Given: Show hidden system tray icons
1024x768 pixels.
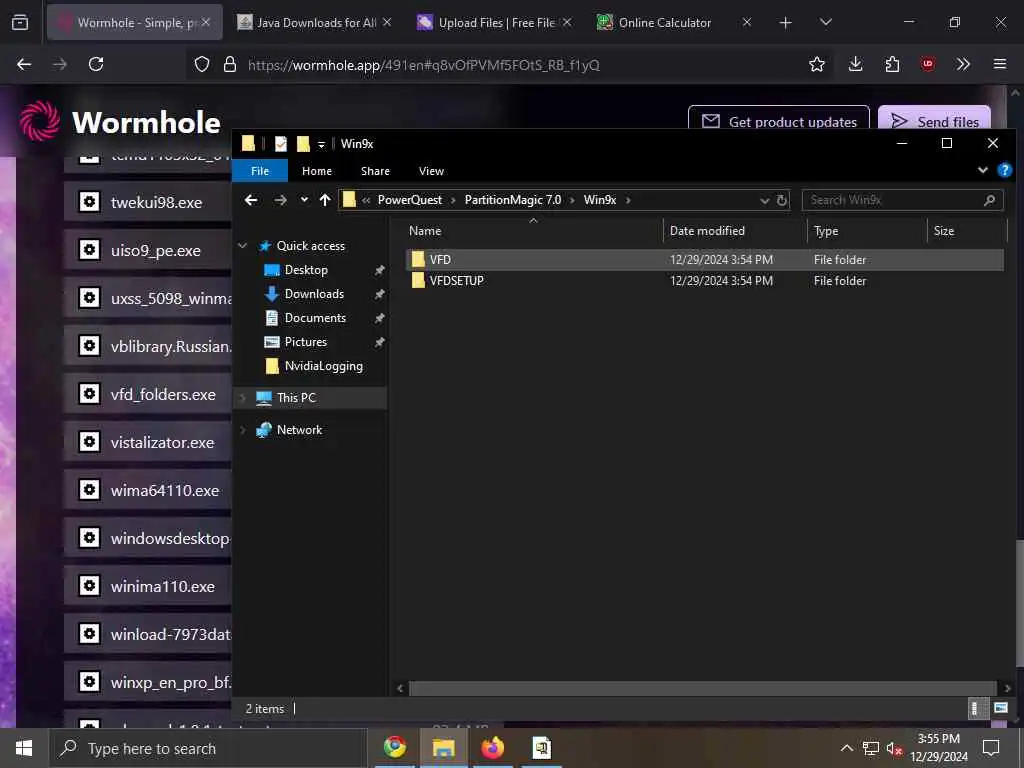Looking at the screenshot, I should point(846,748).
